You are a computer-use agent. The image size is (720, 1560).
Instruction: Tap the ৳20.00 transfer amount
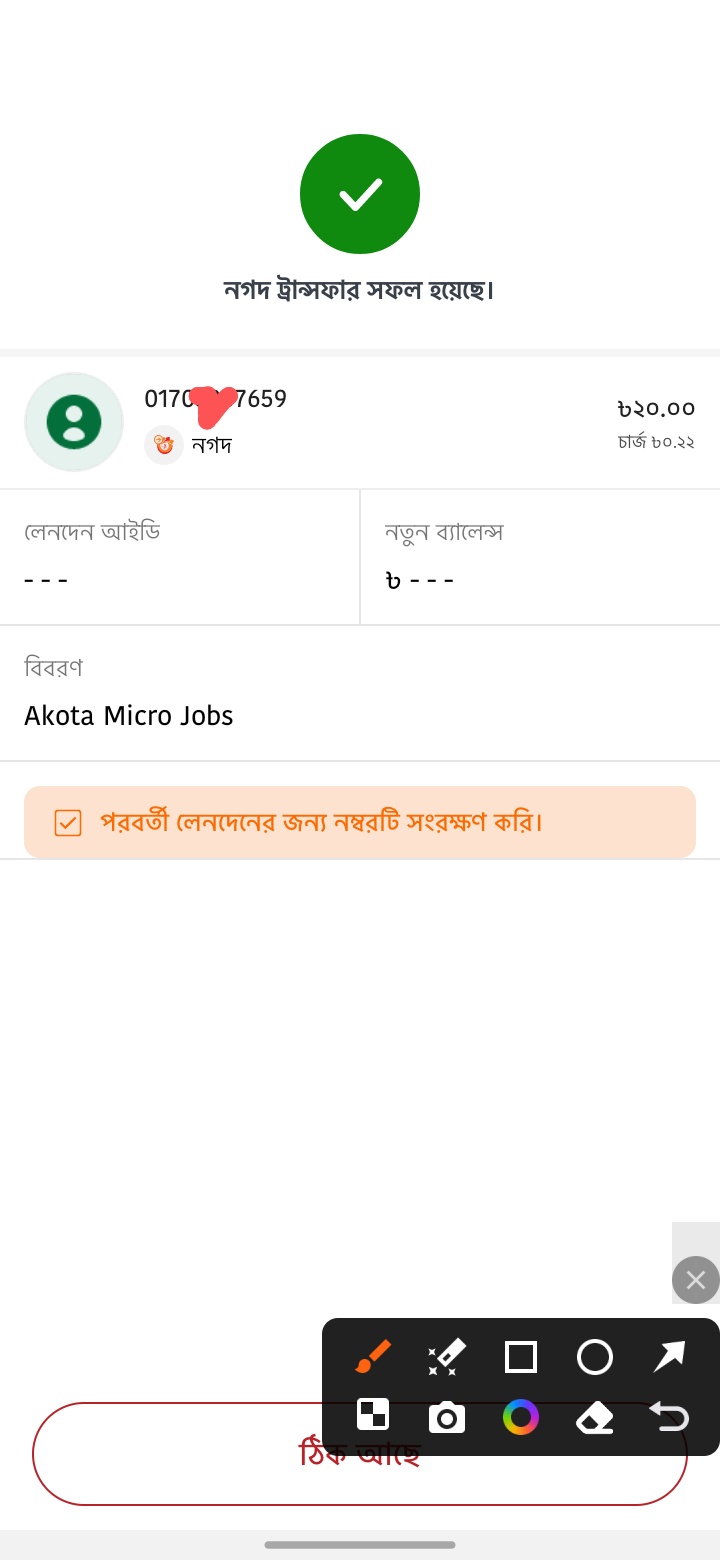point(656,408)
